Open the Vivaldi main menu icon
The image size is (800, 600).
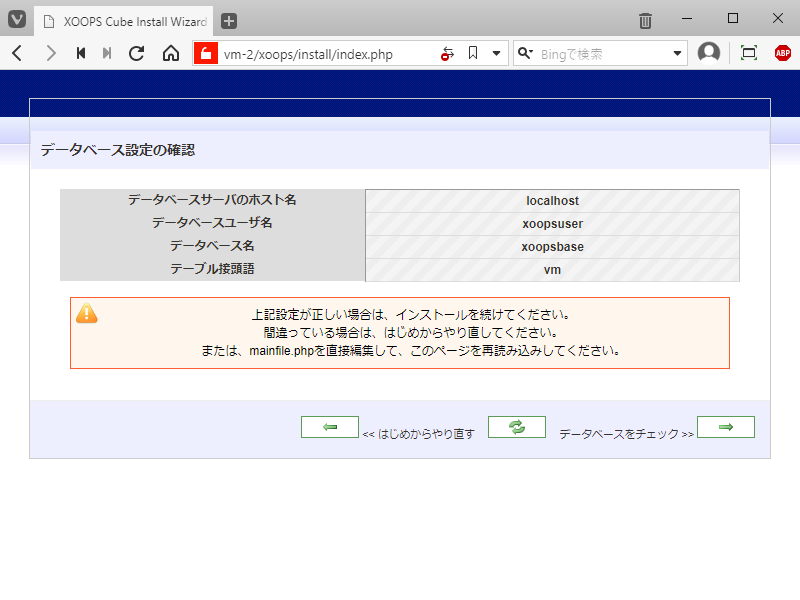17,20
